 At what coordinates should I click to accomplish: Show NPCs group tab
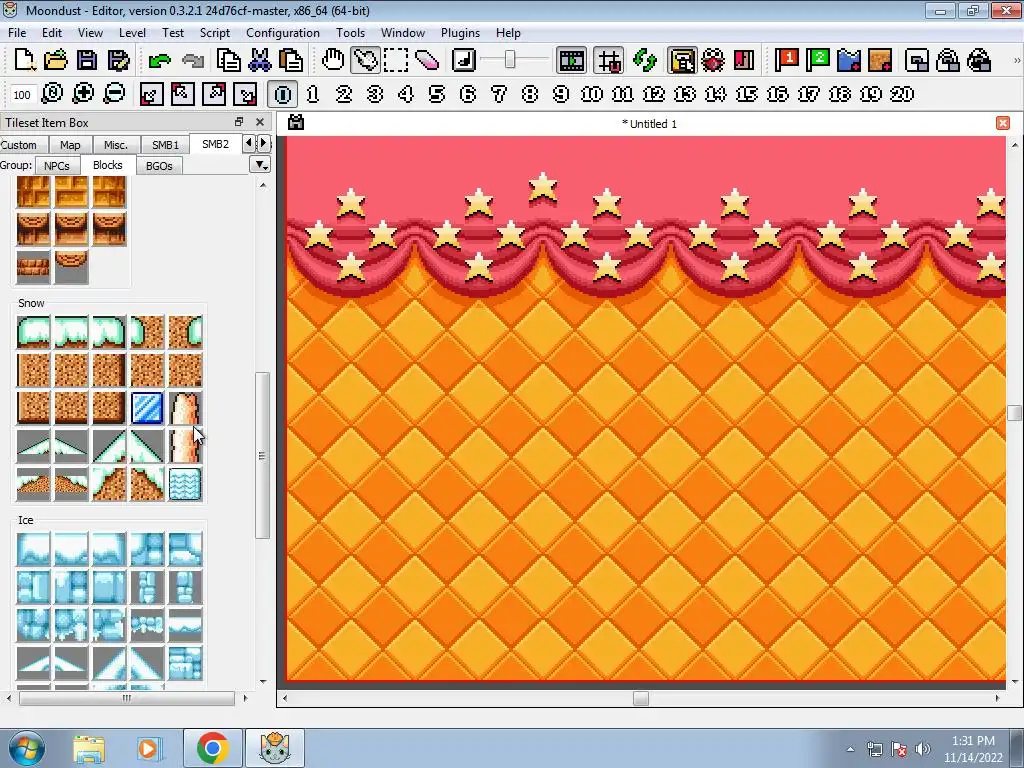57,166
